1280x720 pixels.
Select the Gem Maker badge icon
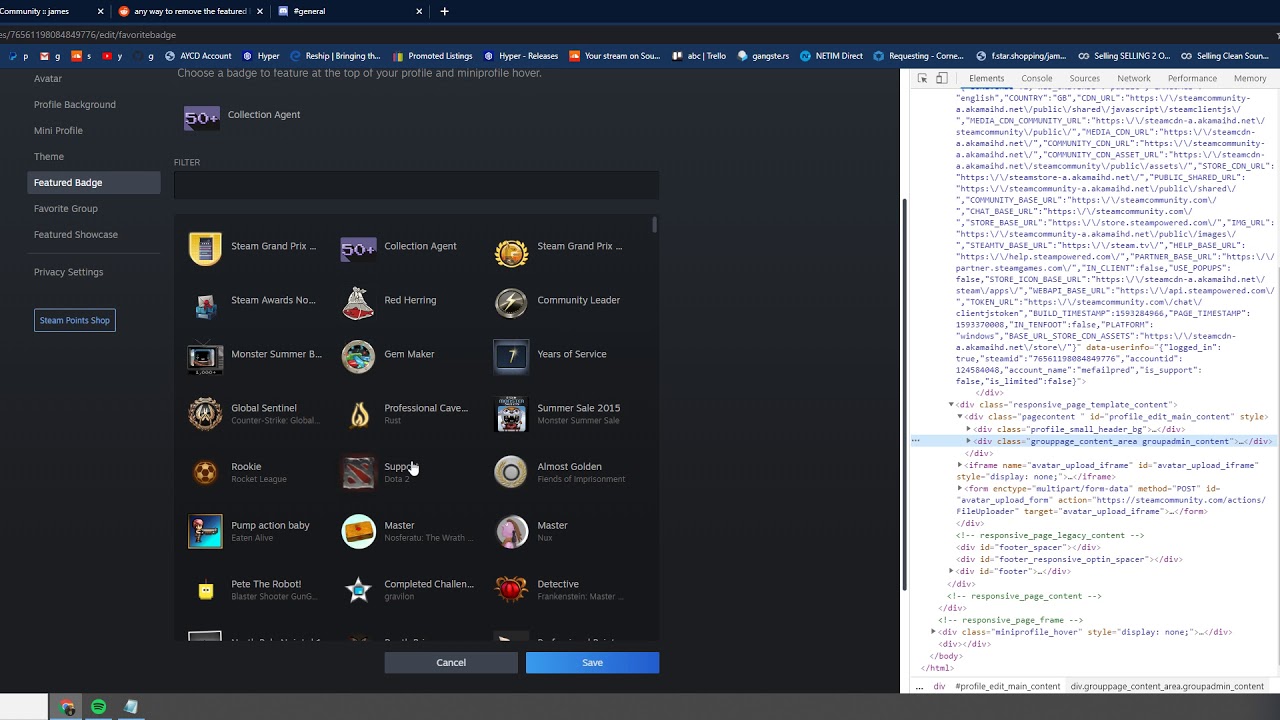click(x=358, y=357)
